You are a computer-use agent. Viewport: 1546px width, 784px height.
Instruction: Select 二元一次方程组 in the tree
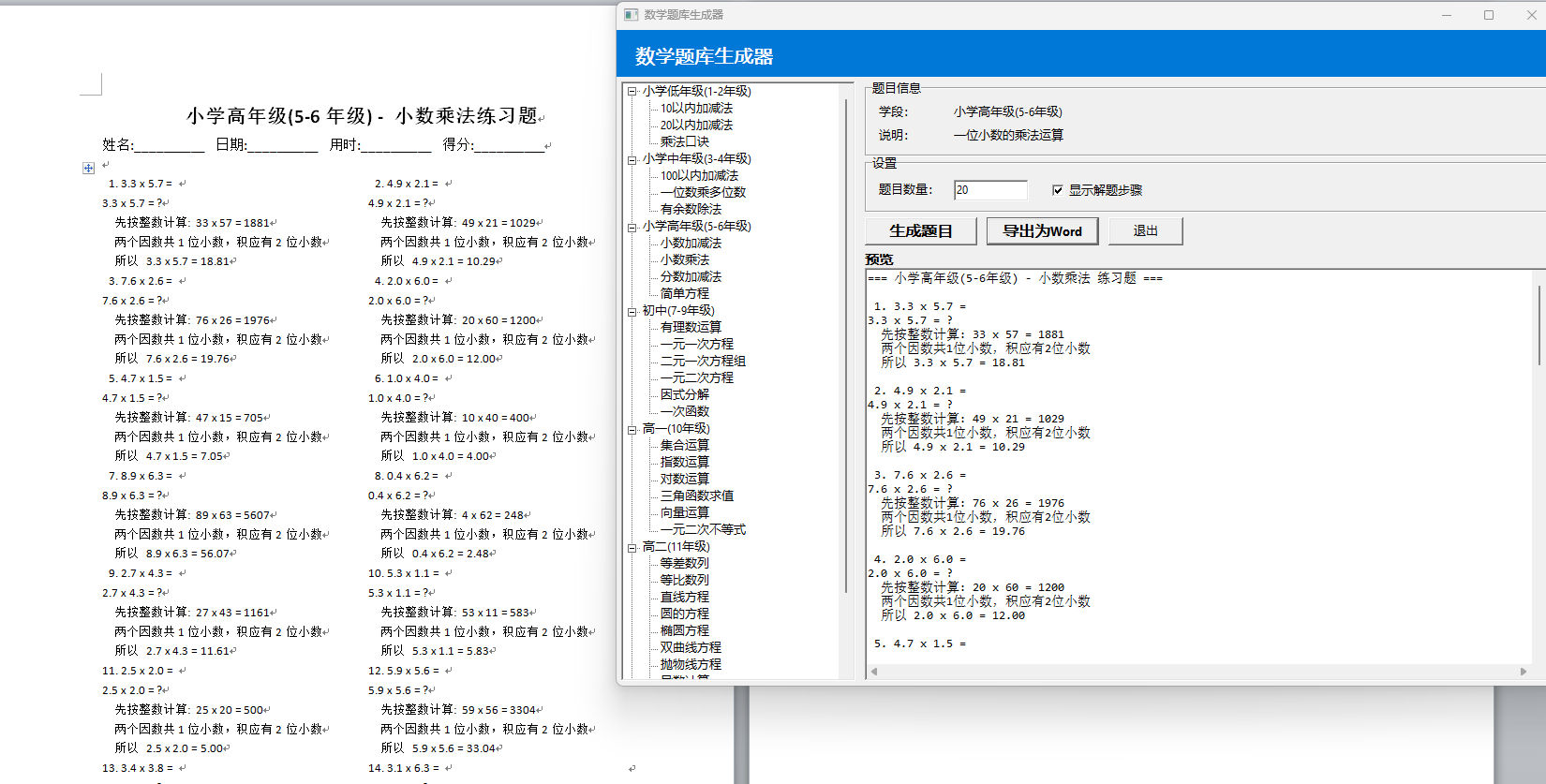pyautogui.click(x=703, y=362)
